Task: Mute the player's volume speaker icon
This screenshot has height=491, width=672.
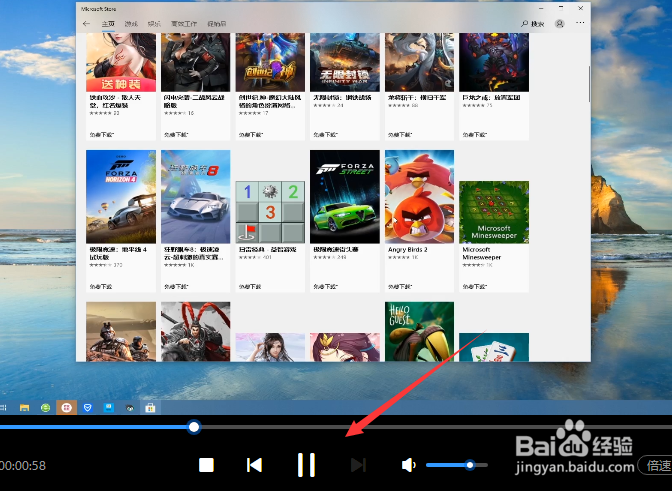Action: pyautogui.click(x=408, y=465)
